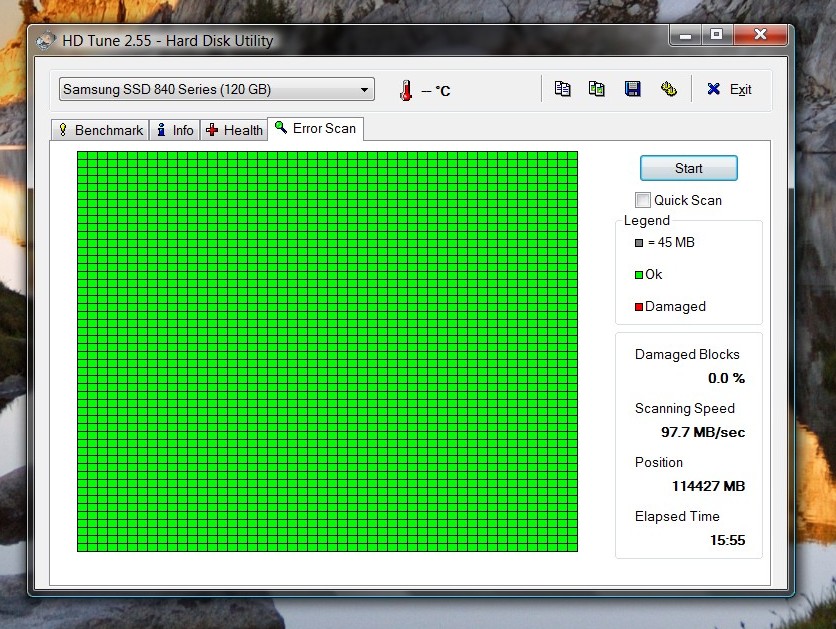Start the error scan
This screenshot has height=629, width=836.
pos(688,168)
